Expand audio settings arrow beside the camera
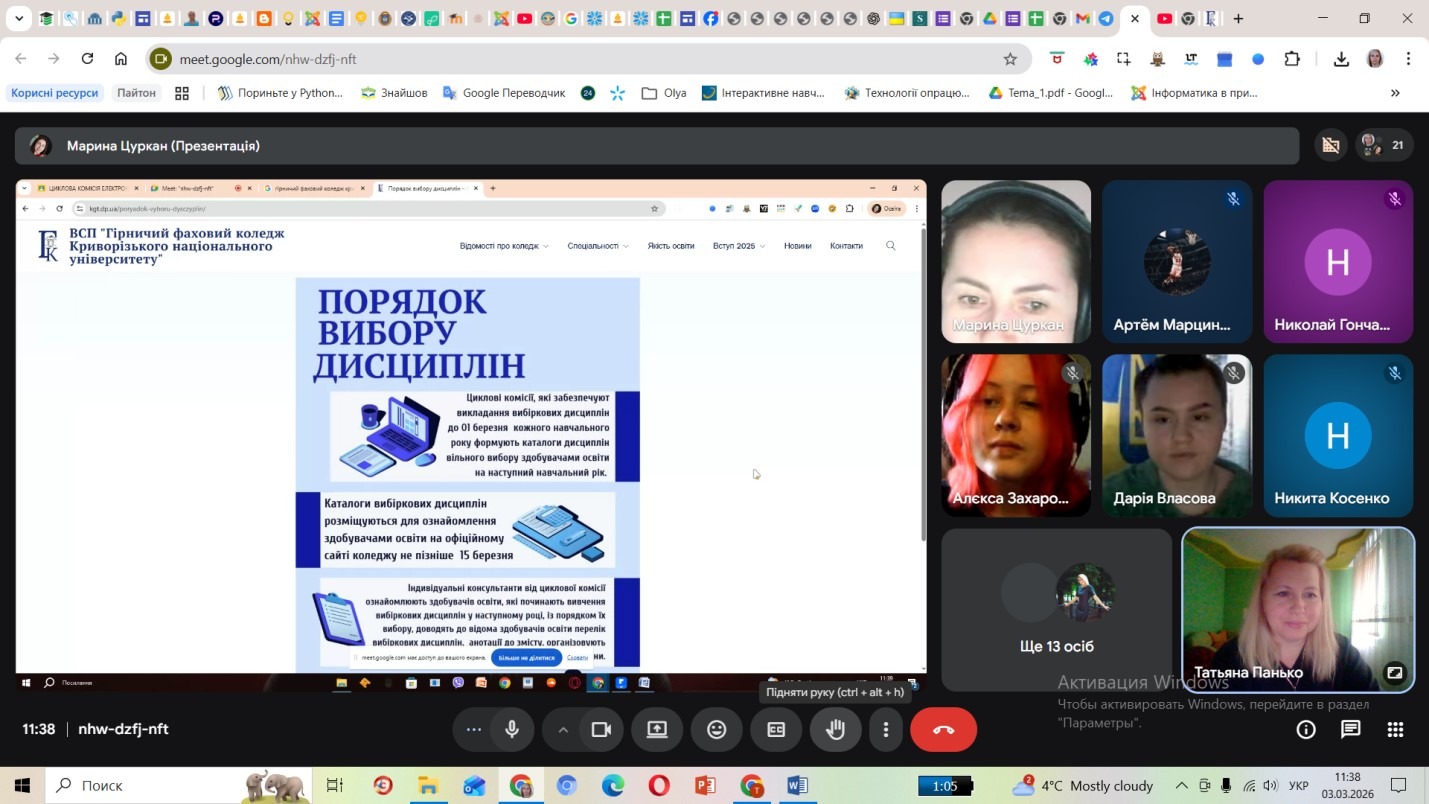 point(563,730)
